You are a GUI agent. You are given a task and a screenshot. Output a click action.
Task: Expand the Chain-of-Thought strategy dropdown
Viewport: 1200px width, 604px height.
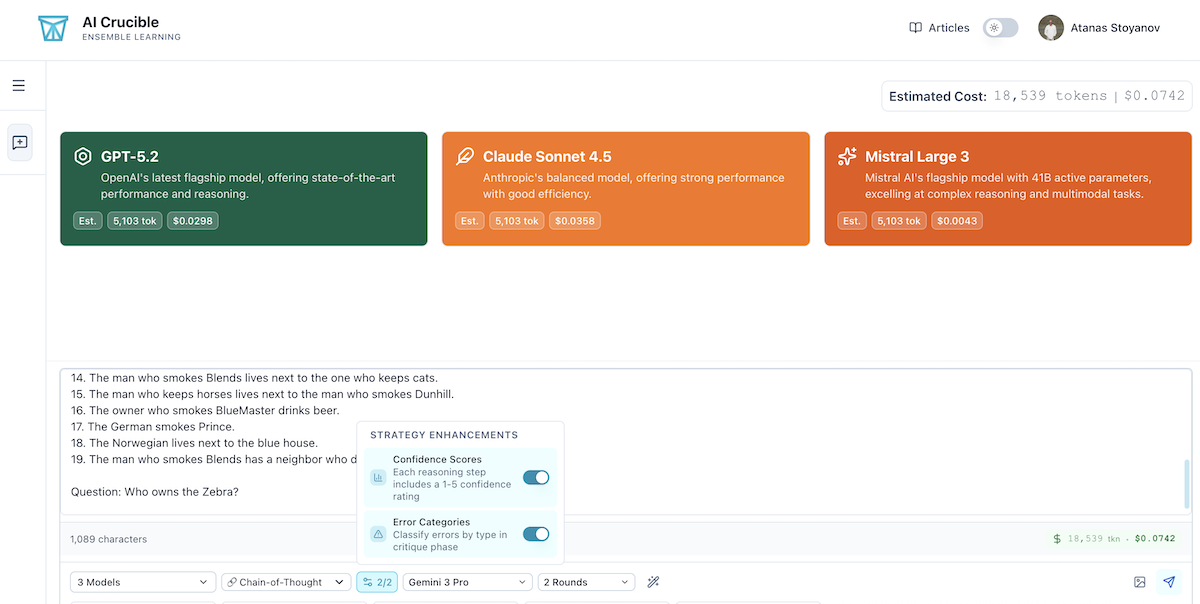tap(286, 582)
